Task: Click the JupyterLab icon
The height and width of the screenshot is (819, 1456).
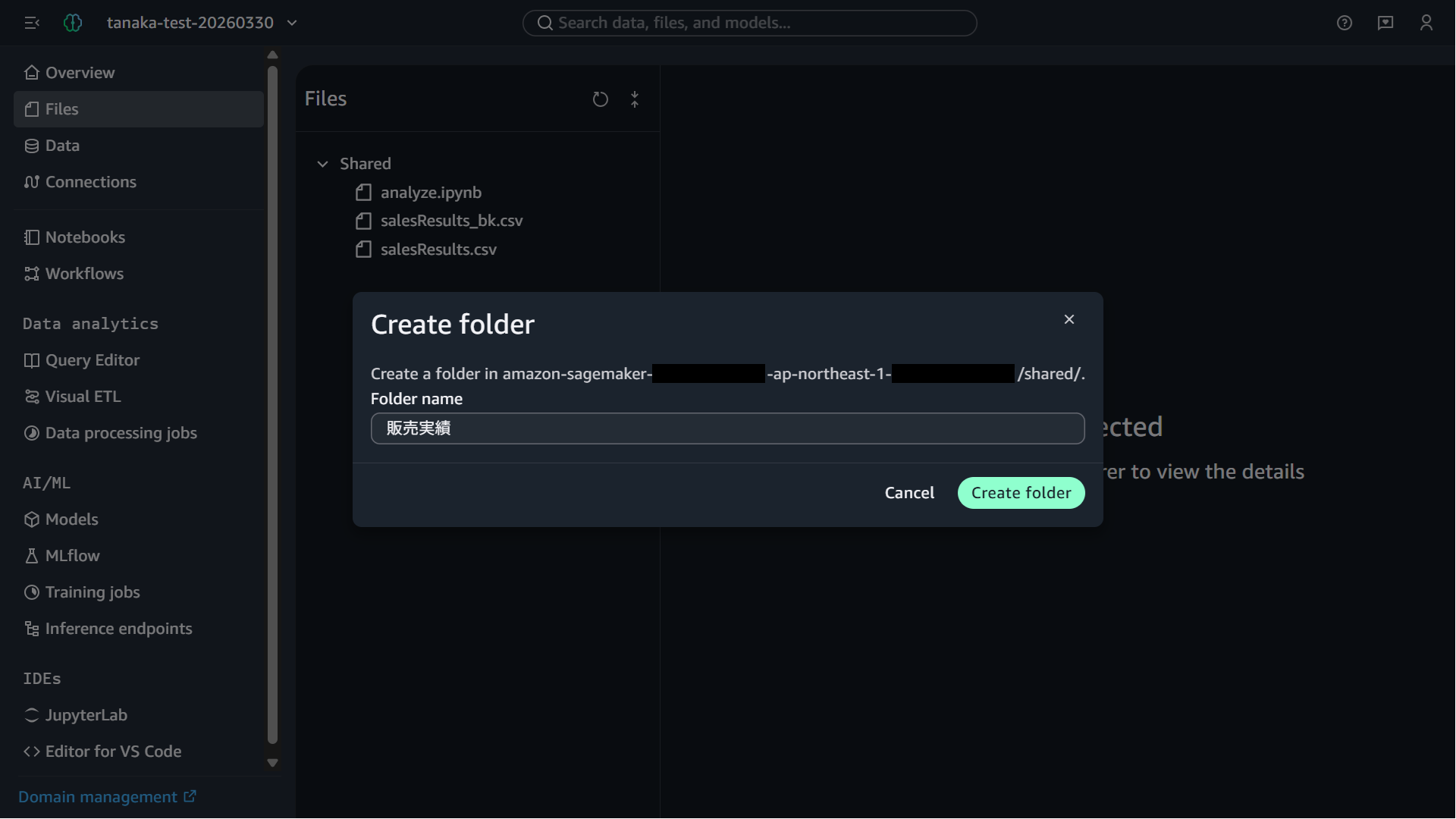Action: (x=31, y=715)
